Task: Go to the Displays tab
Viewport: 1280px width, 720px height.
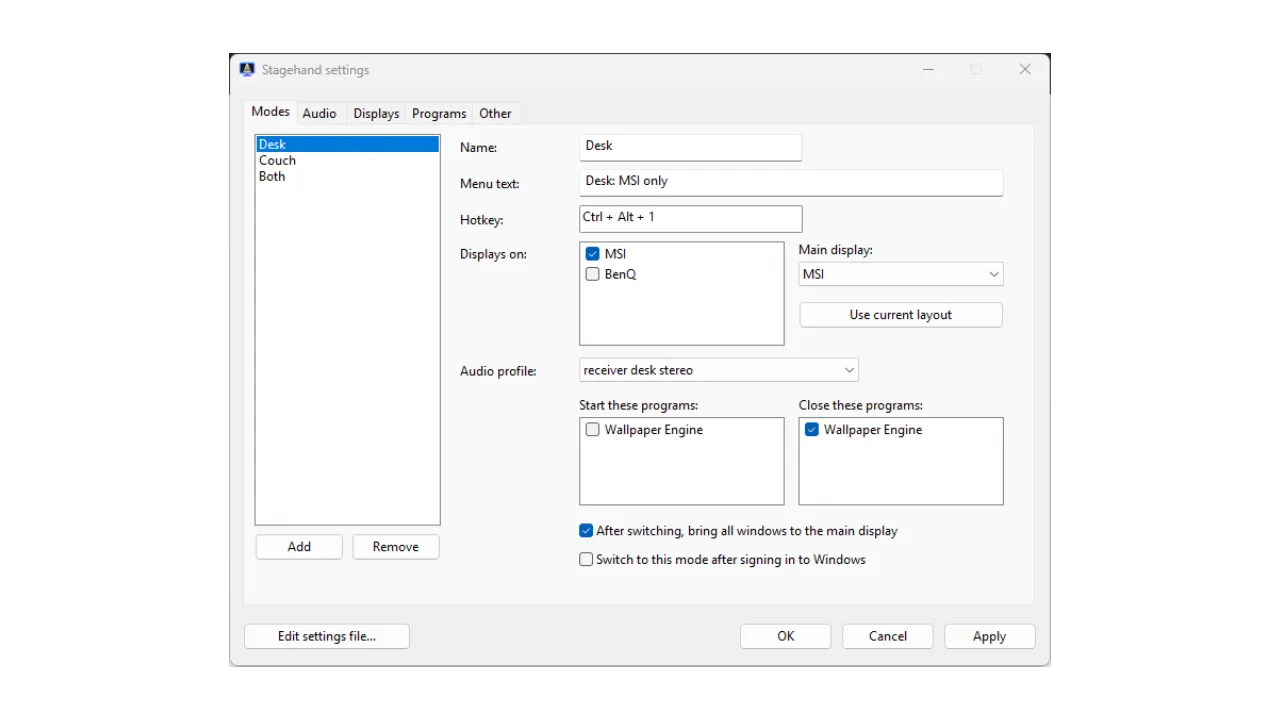Action: click(376, 114)
